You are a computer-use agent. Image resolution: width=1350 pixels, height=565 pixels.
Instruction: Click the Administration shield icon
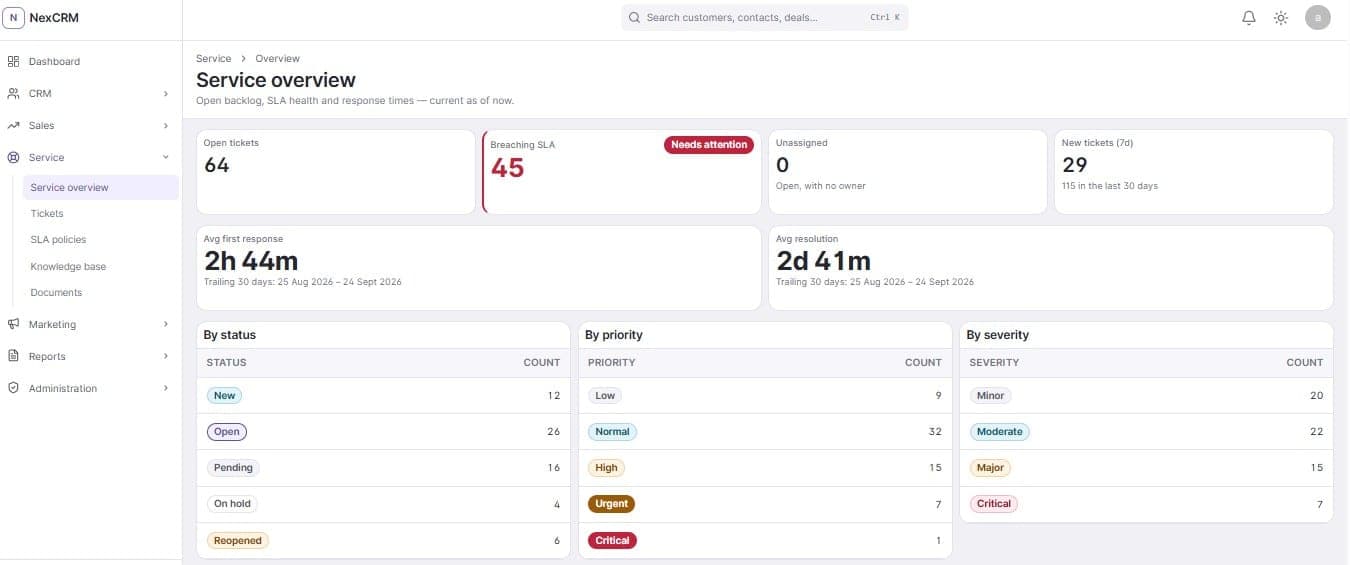pos(13,388)
